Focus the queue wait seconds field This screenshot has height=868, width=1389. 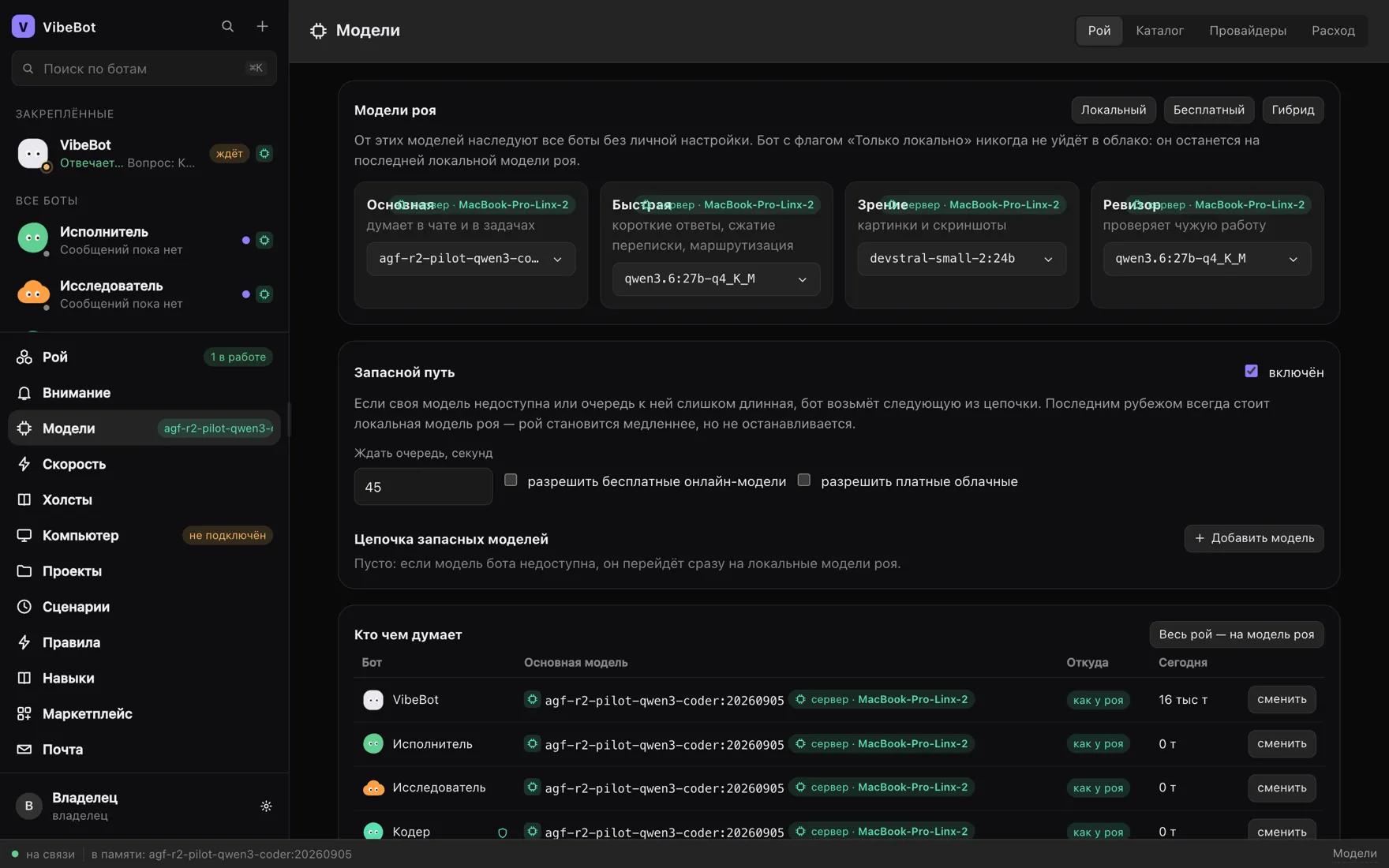pos(423,487)
